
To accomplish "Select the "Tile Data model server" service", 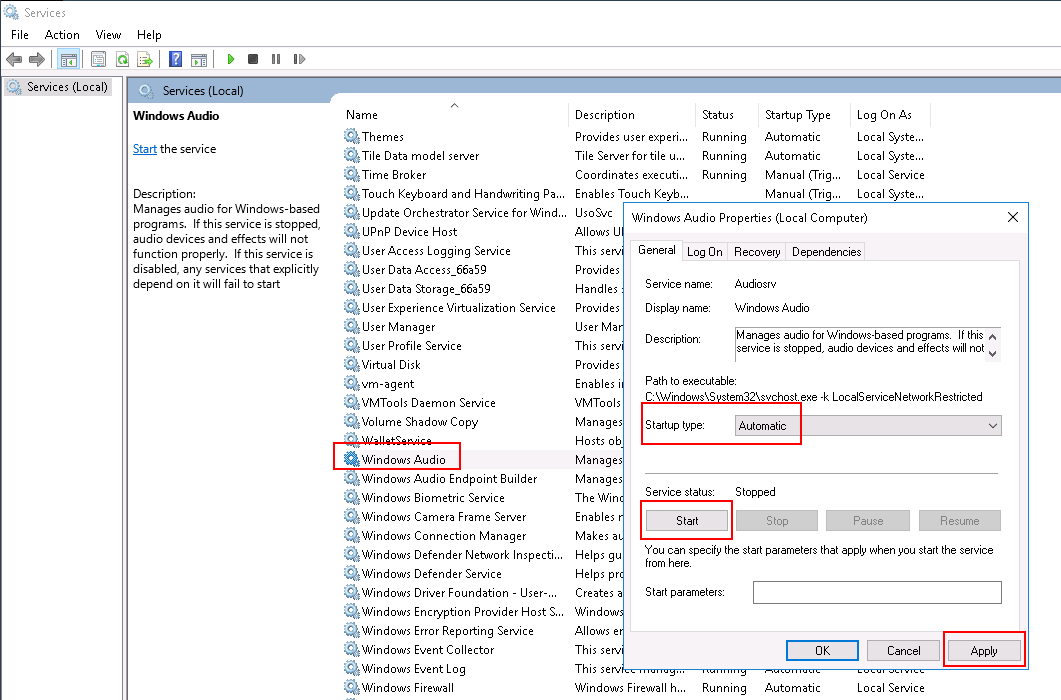I will pyautogui.click(x=420, y=156).
